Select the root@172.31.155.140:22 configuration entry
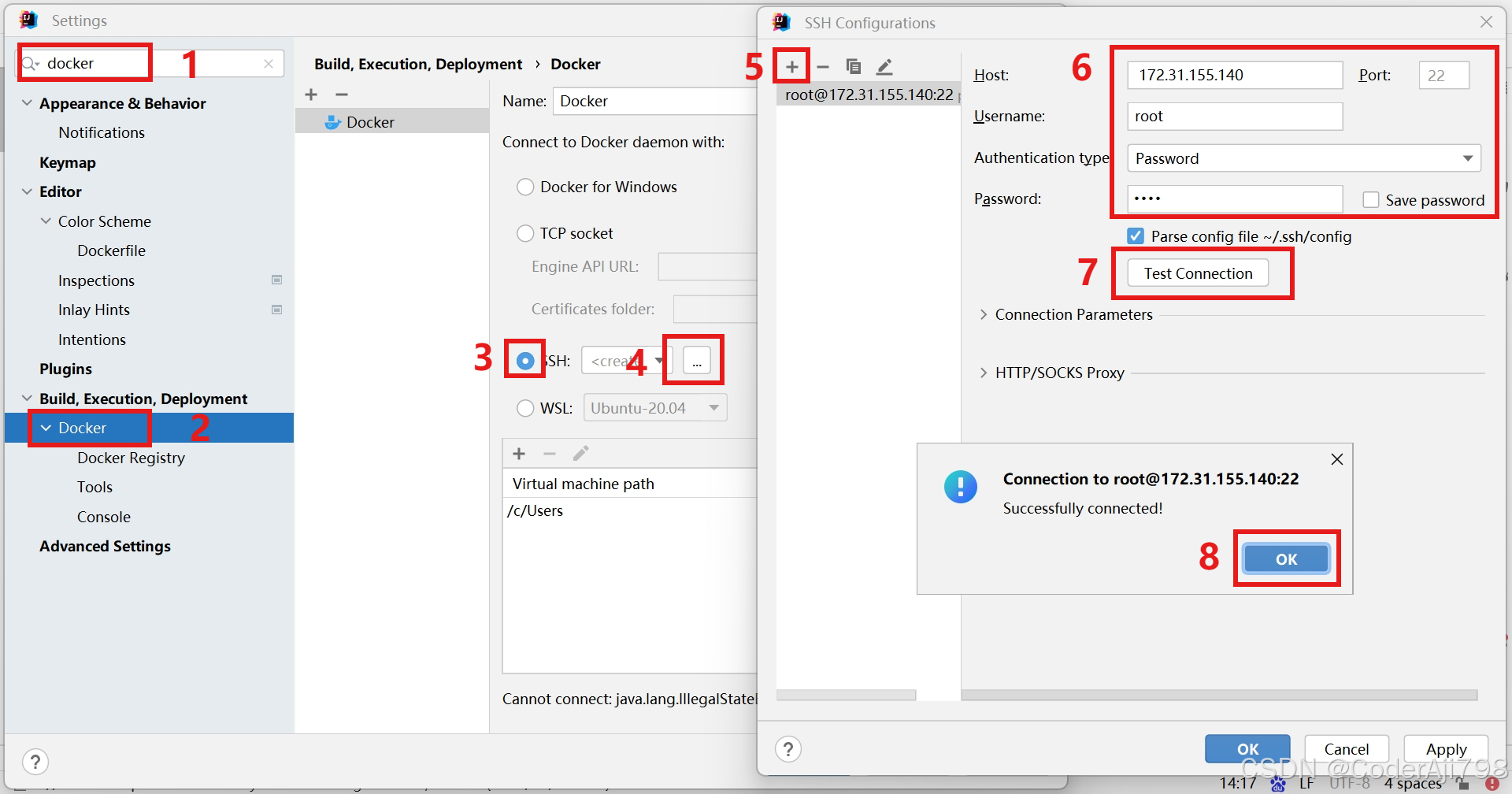Image resolution: width=1512 pixels, height=794 pixels. click(869, 95)
